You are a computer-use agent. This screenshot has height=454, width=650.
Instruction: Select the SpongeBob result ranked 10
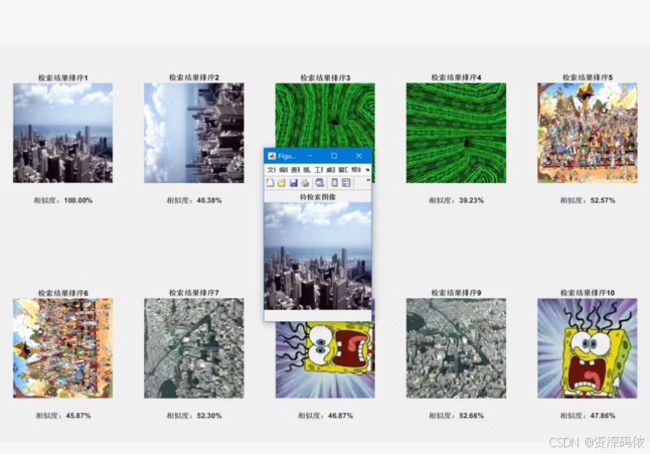[587, 348]
